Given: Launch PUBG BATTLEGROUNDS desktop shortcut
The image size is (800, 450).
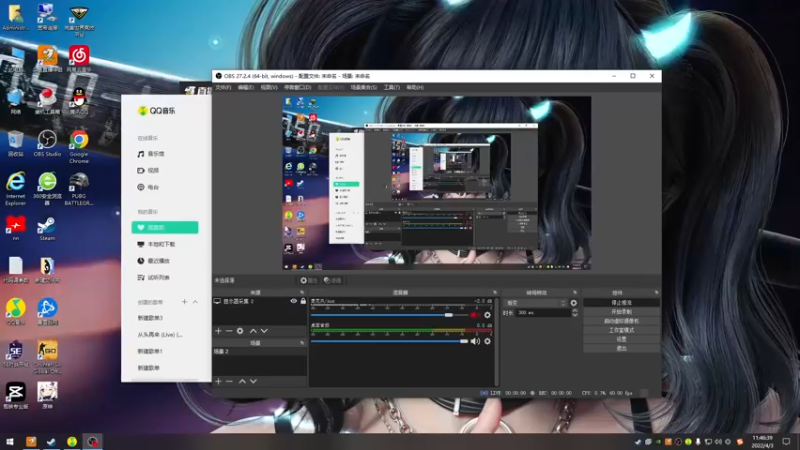Looking at the screenshot, I should point(79,189).
